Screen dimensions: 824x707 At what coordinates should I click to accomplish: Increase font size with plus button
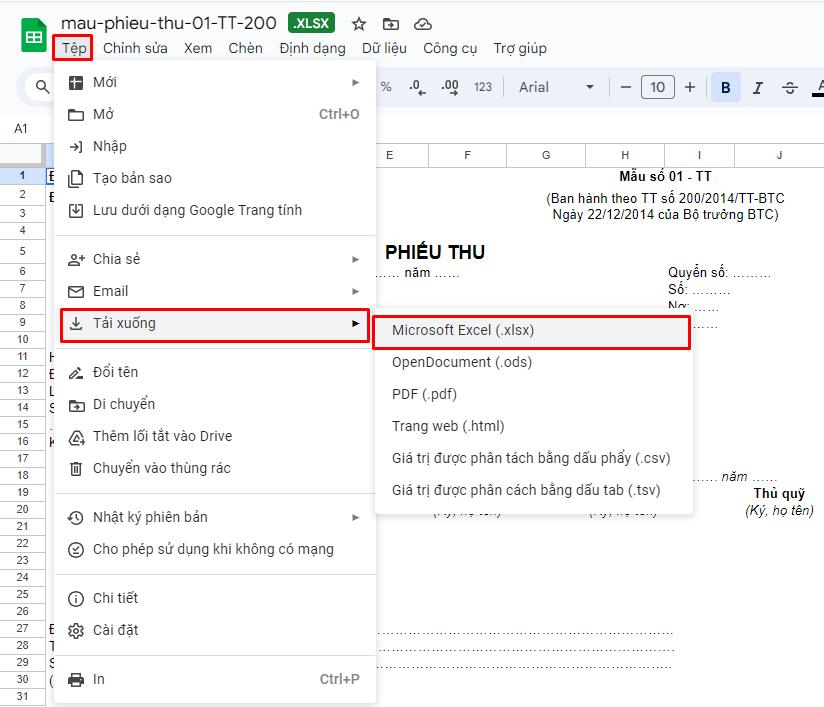coord(690,87)
